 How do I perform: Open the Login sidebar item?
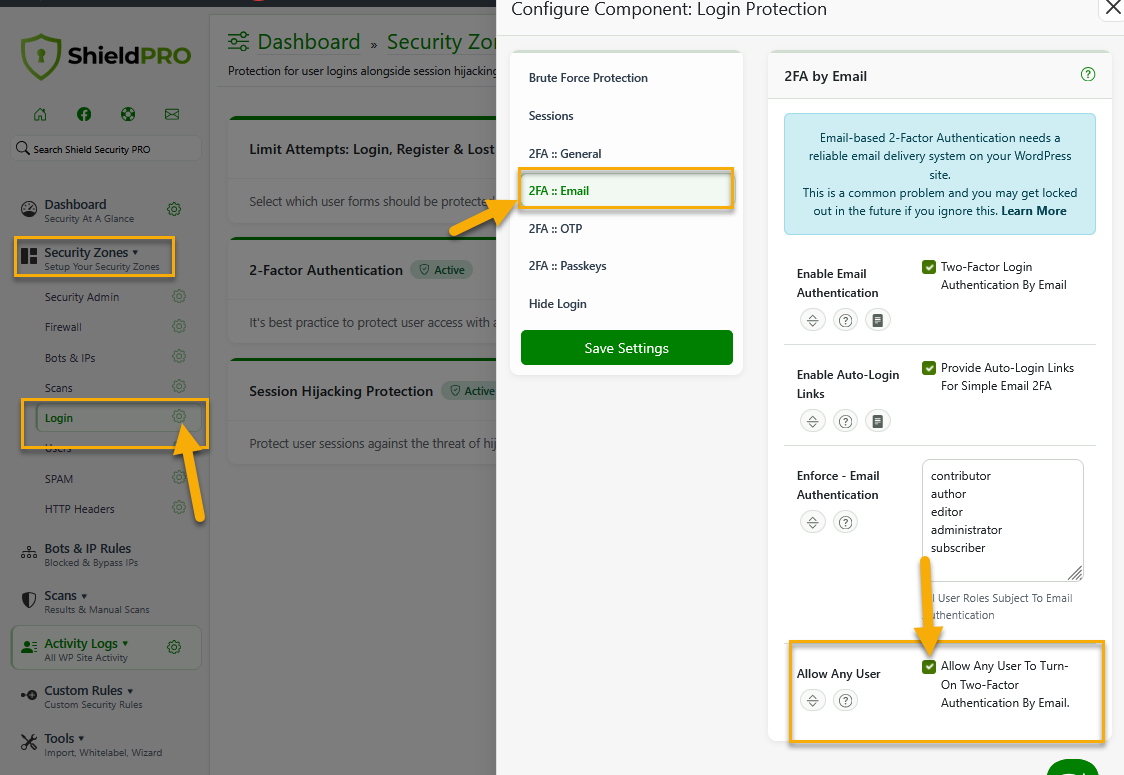pos(59,418)
